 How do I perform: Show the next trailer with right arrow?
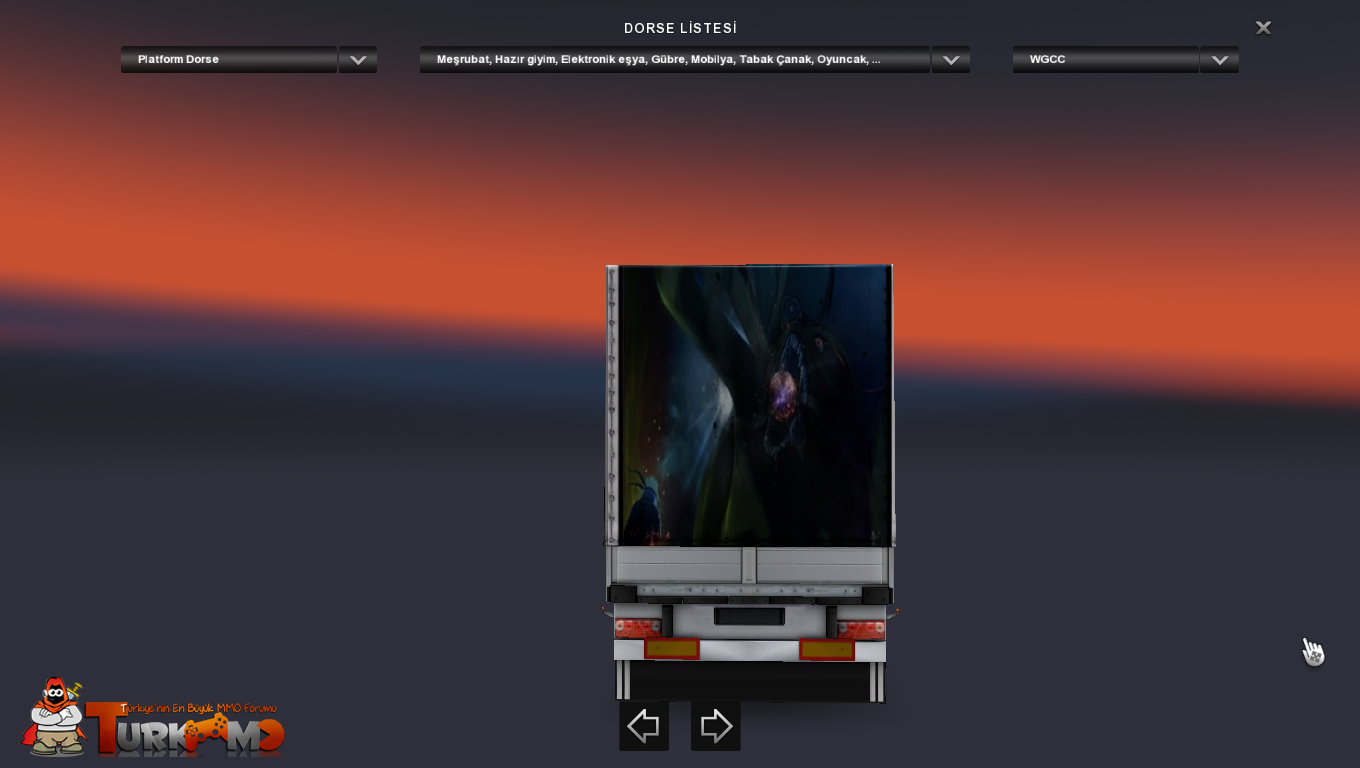pos(716,726)
